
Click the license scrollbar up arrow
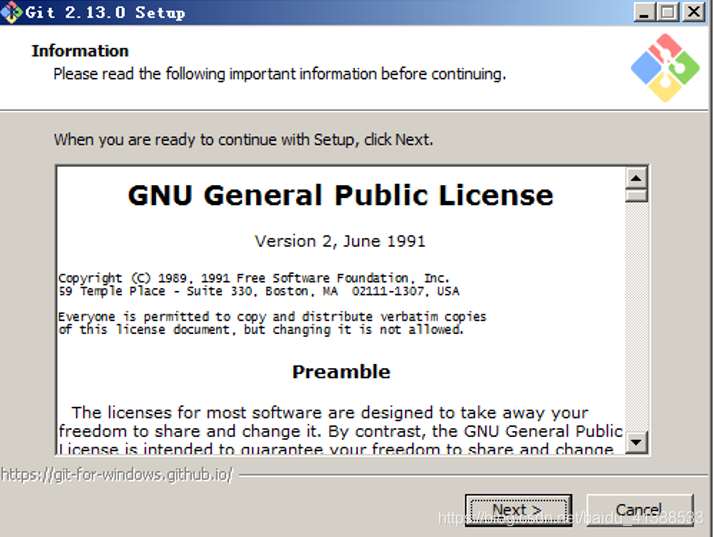coord(636,178)
